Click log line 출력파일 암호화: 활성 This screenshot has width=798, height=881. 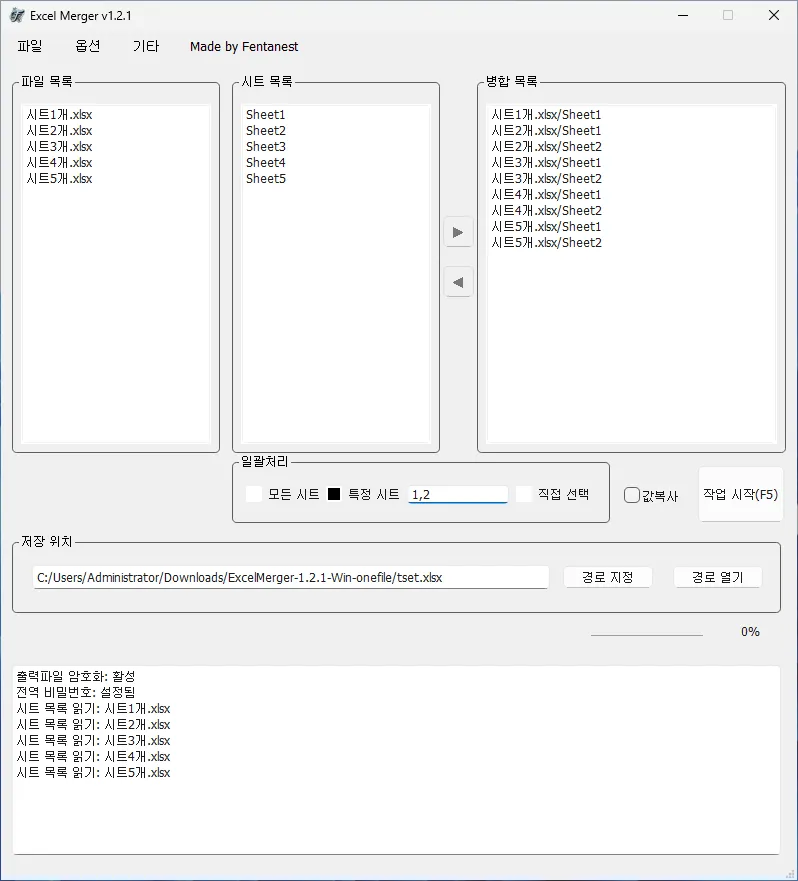(76, 676)
